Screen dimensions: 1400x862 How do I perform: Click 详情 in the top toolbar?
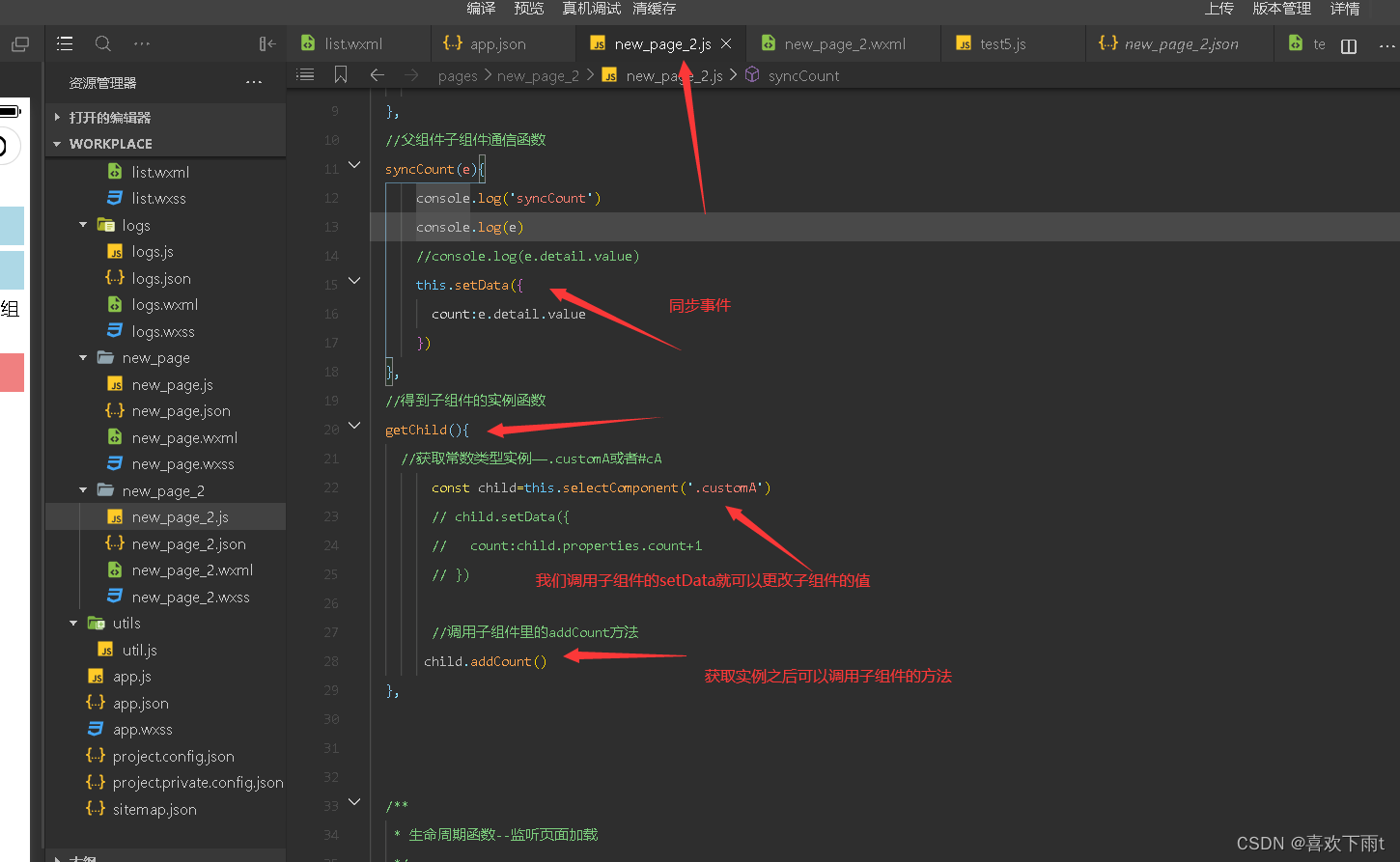point(1345,9)
